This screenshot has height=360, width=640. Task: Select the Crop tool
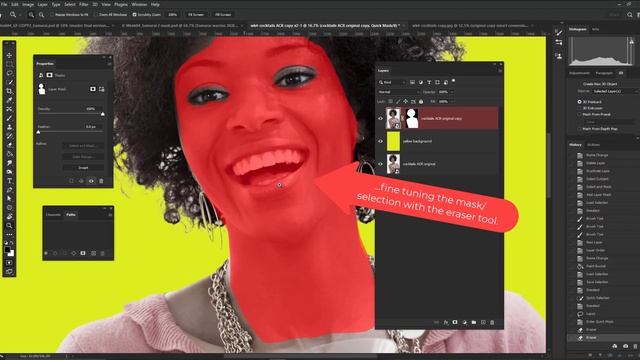coord(9,91)
